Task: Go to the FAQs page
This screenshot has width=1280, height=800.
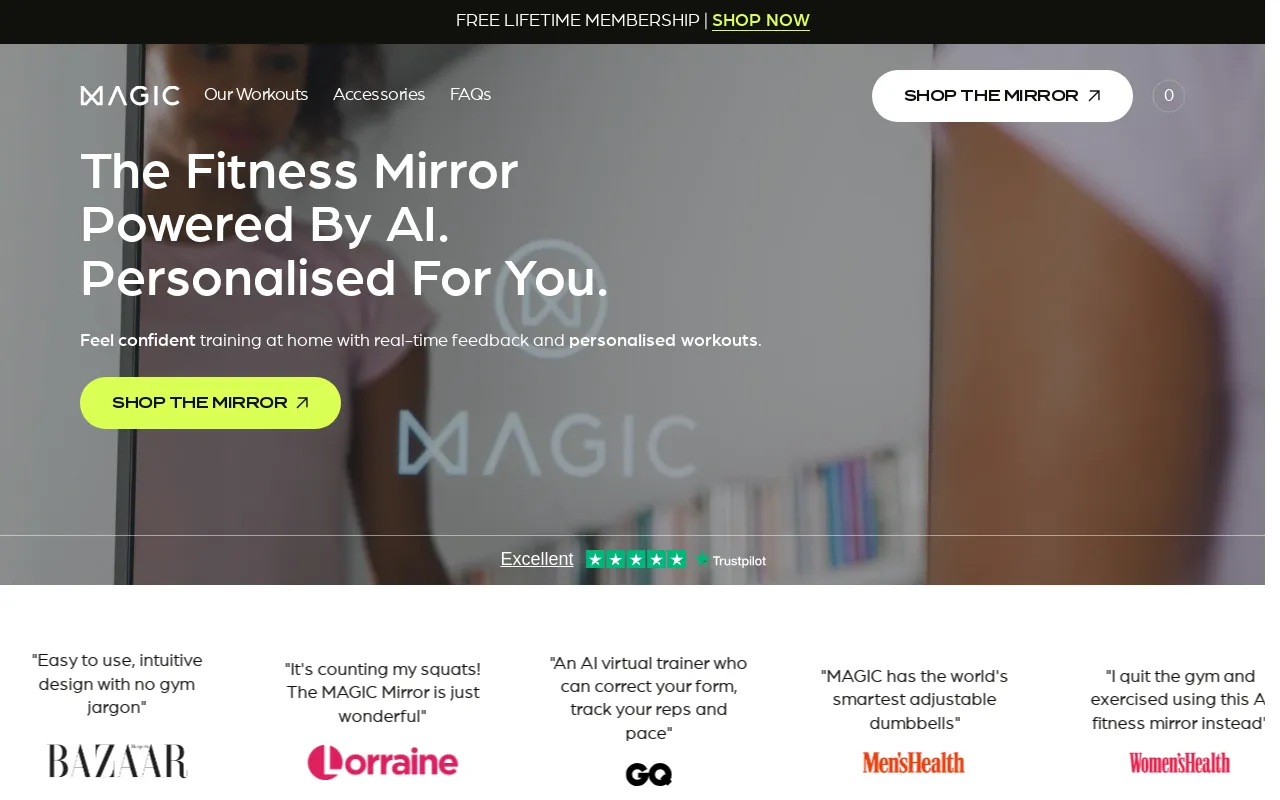Action: pyautogui.click(x=470, y=95)
